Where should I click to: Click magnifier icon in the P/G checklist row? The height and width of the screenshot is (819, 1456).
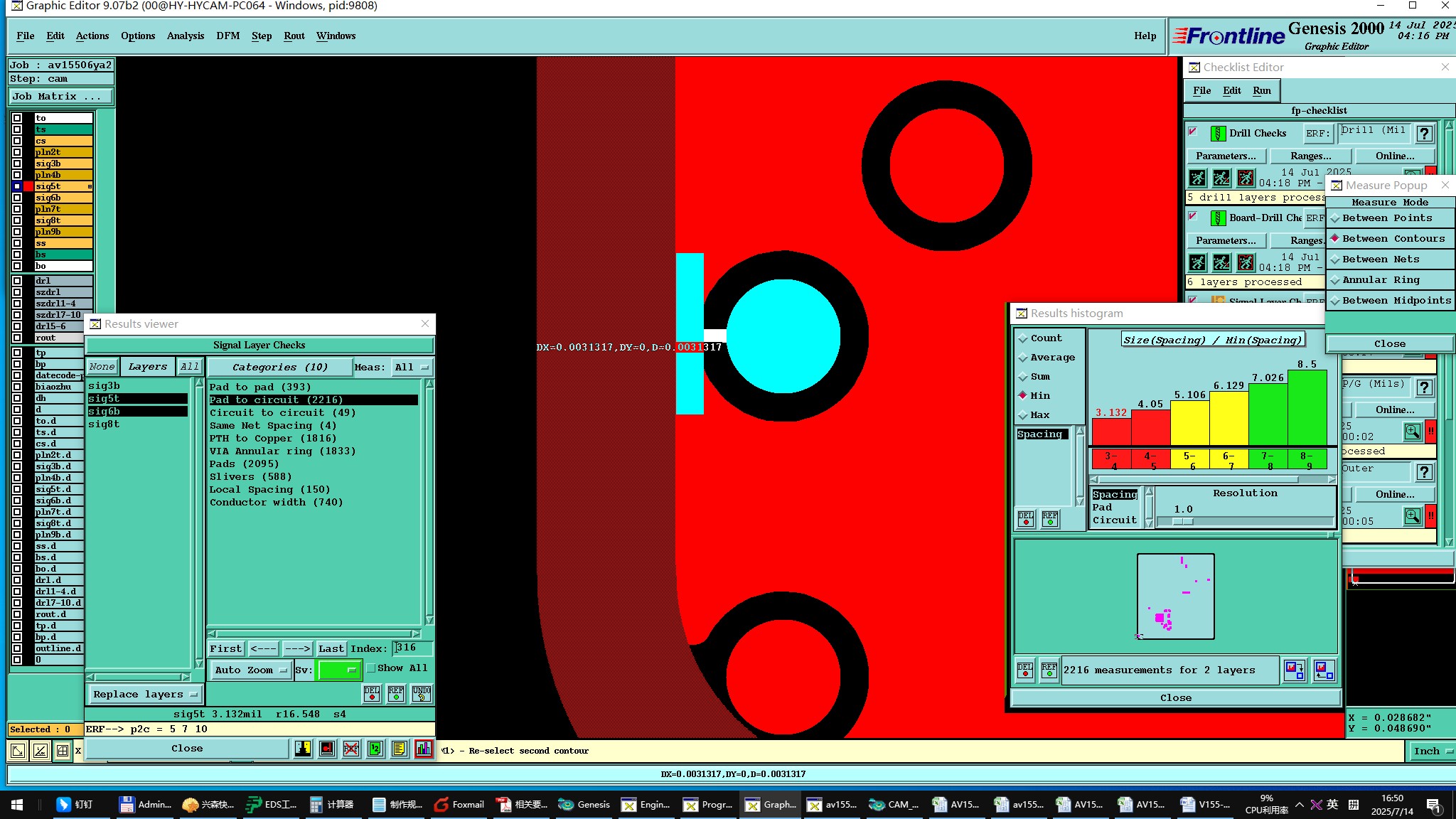1412,432
